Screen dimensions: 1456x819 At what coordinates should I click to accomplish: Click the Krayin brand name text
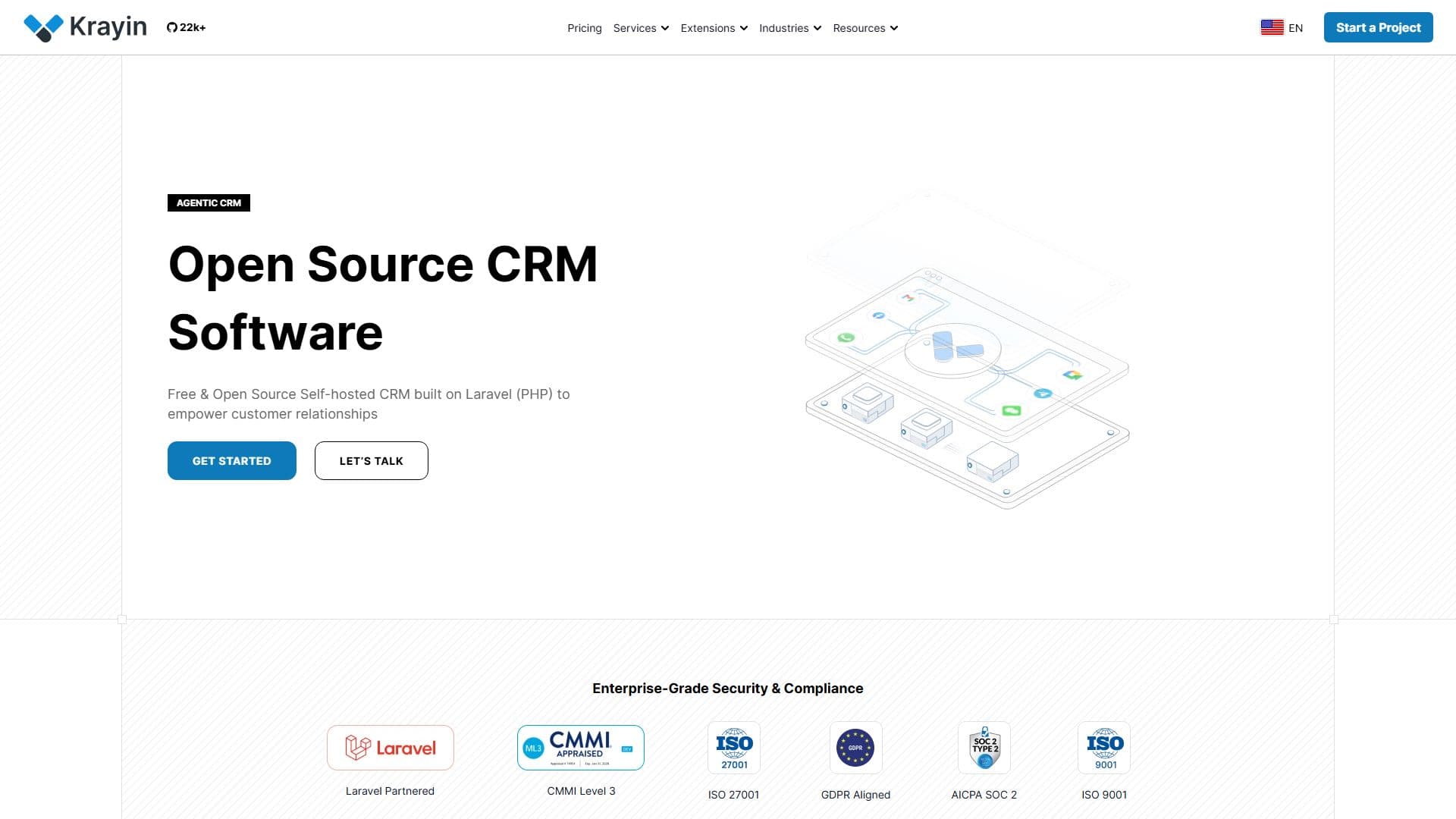(x=108, y=27)
